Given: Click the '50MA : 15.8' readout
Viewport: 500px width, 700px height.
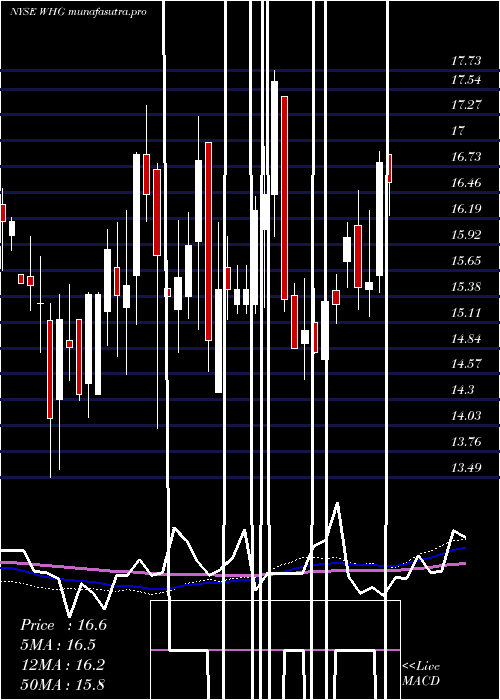Looking at the screenshot, I should [63, 684].
